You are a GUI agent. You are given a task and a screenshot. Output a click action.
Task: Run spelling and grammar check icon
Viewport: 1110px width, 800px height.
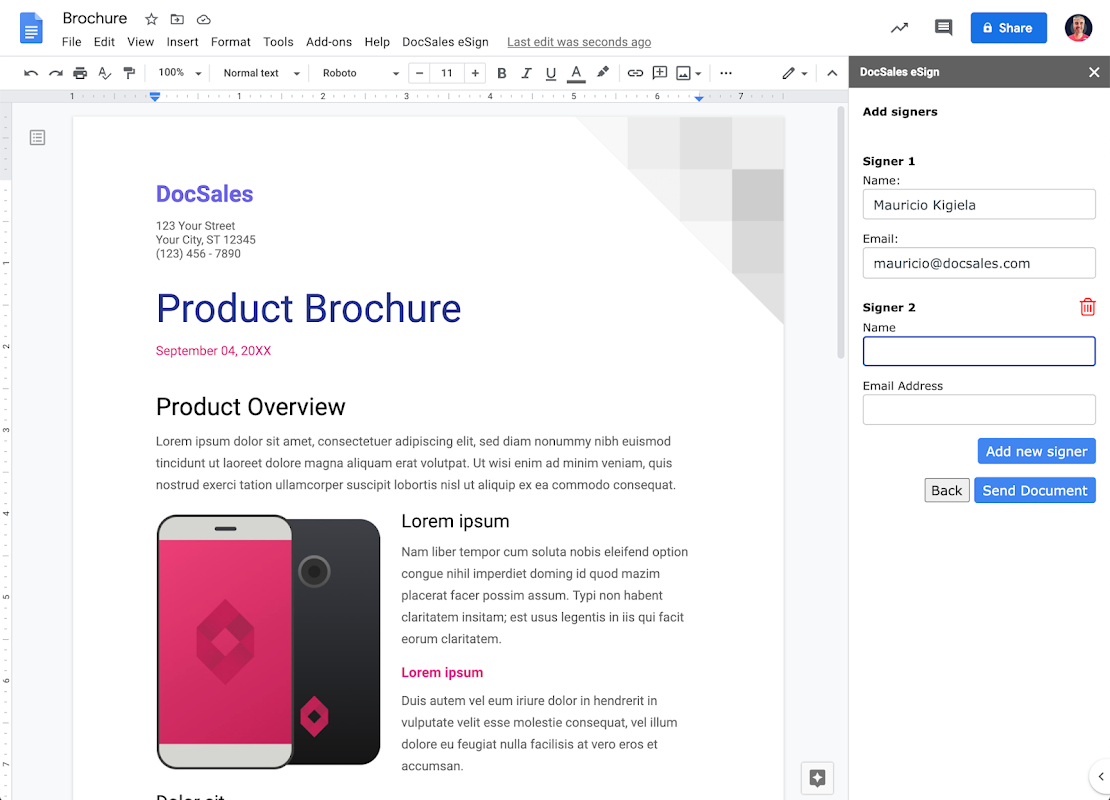[x=104, y=73]
